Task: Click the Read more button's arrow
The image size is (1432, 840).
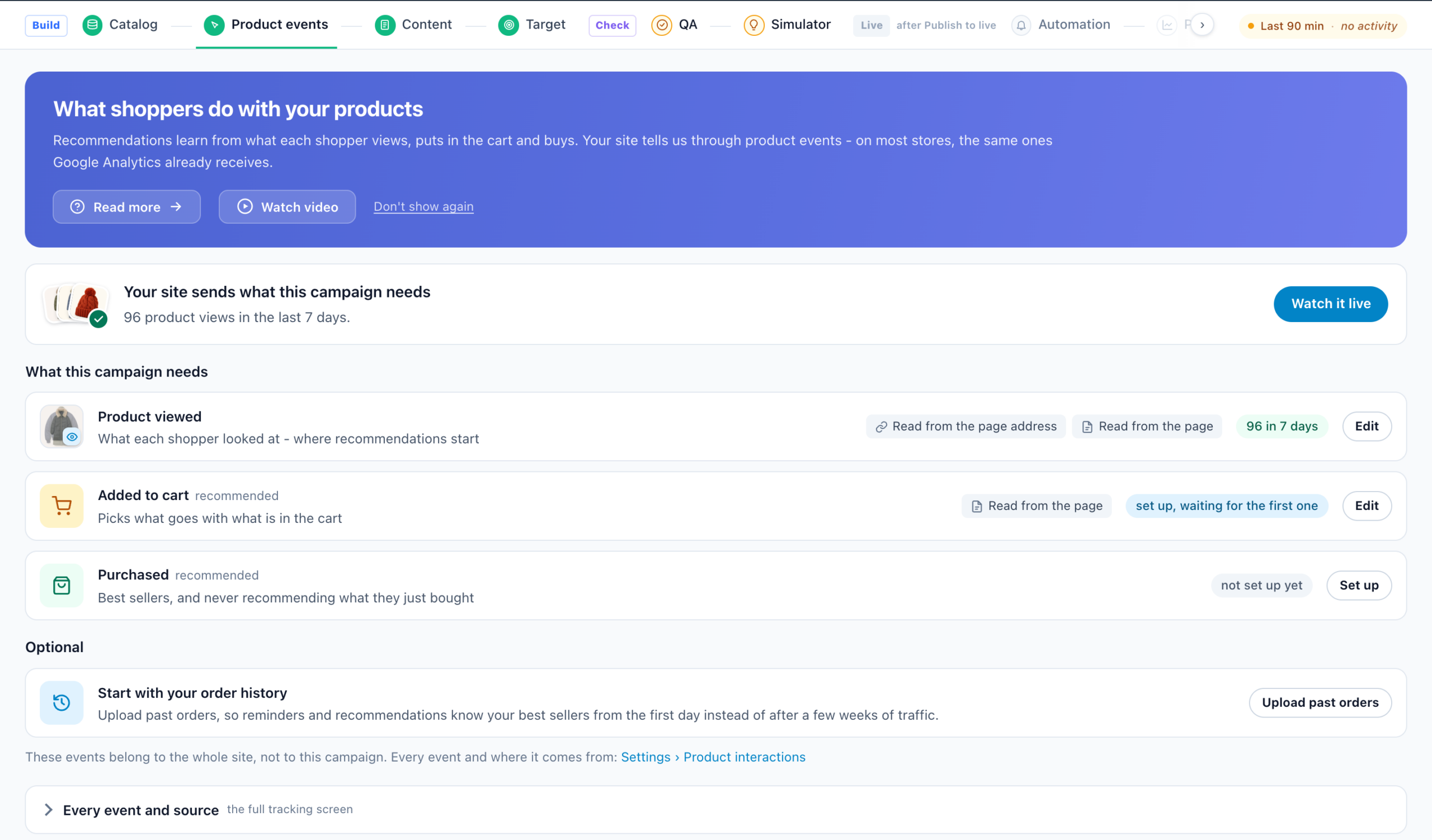Action: pyautogui.click(x=176, y=207)
